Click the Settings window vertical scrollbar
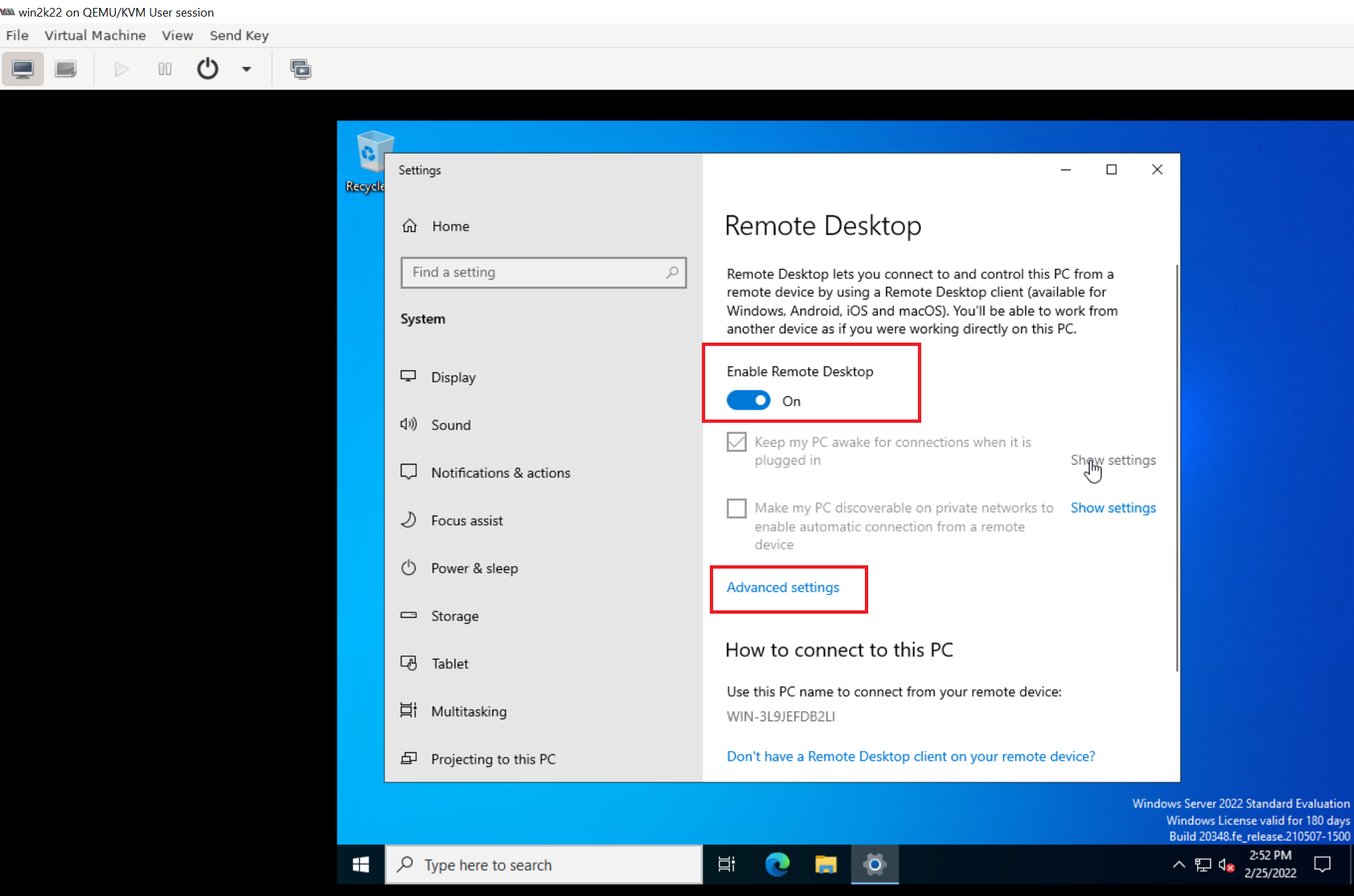Viewport: 1354px width, 896px height. click(x=1177, y=468)
